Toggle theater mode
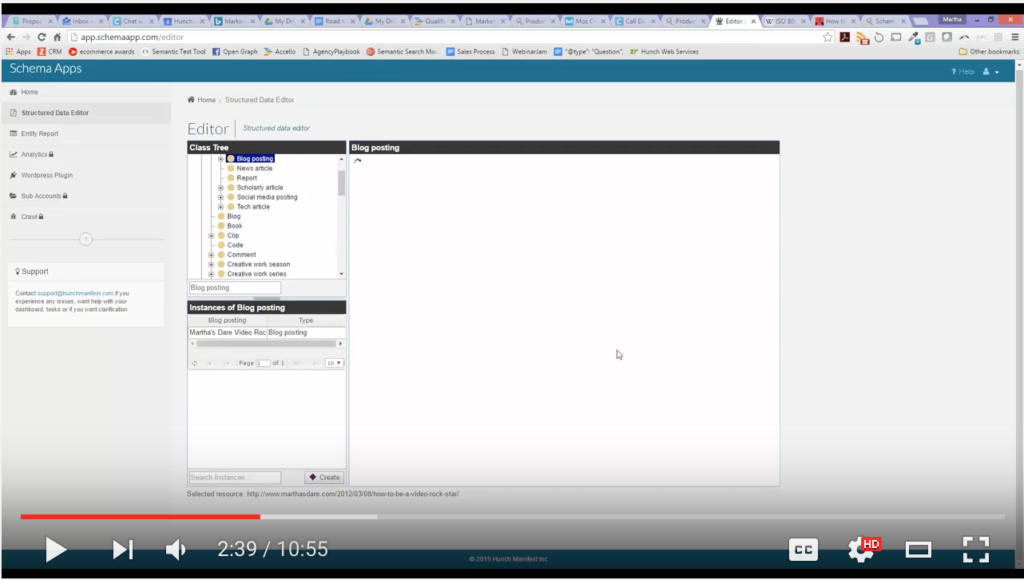Screen dimensions: 1024x580 pos(918,550)
